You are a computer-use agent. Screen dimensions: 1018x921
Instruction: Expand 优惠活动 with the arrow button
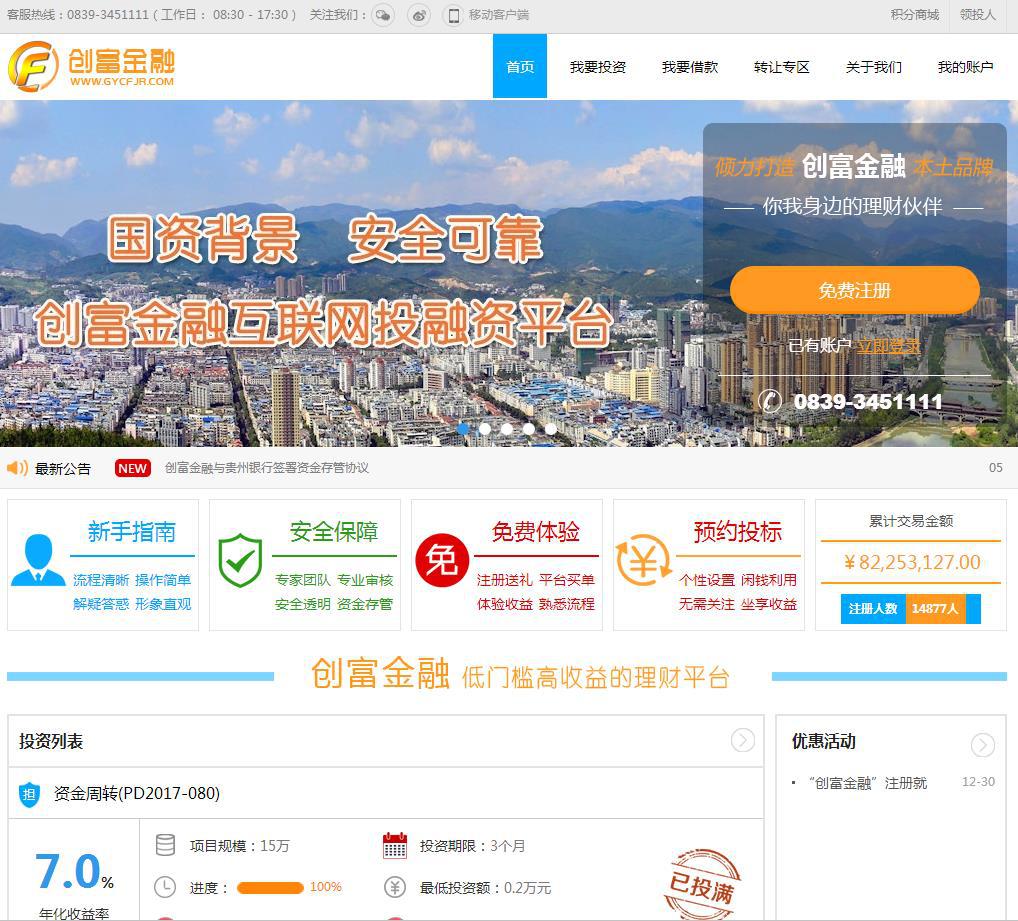982,745
